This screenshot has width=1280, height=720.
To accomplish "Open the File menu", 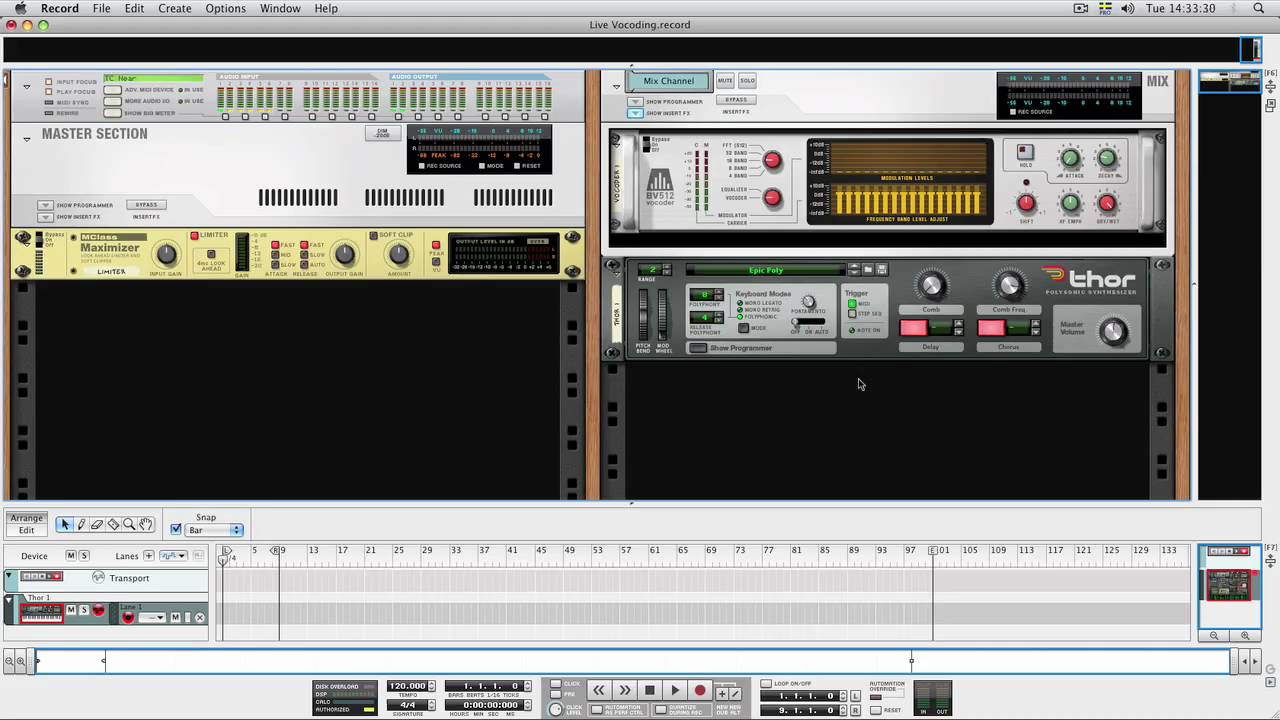I will point(102,8).
